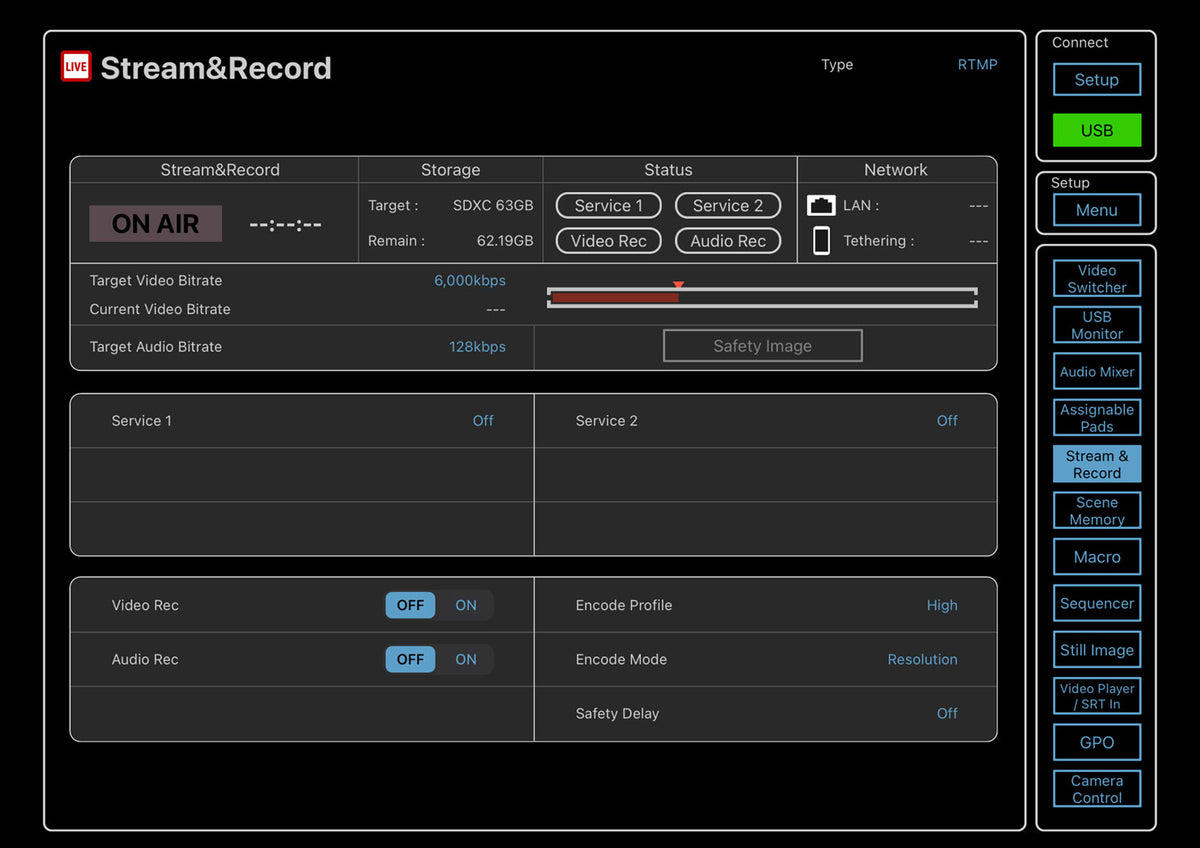Open the stream Type RTMP selector
Viewport: 1200px width, 848px height.
pos(977,65)
